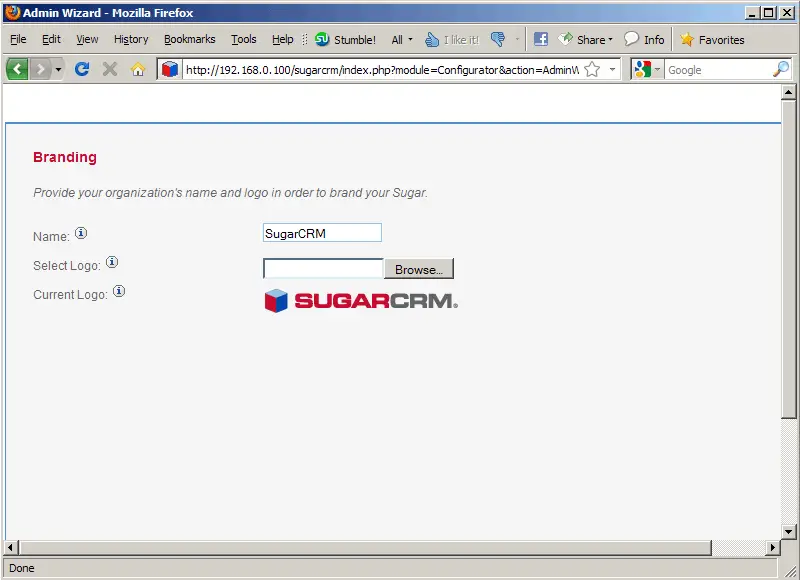
Task: Click the horizontal scrollbar right arrow
Action: tap(773, 548)
